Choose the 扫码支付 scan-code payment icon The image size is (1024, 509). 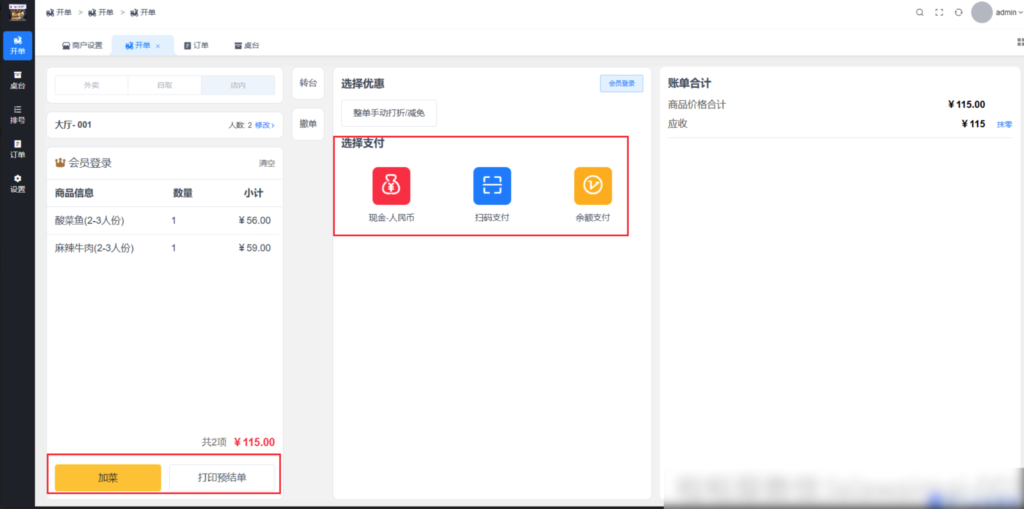[x=492, y=186]
